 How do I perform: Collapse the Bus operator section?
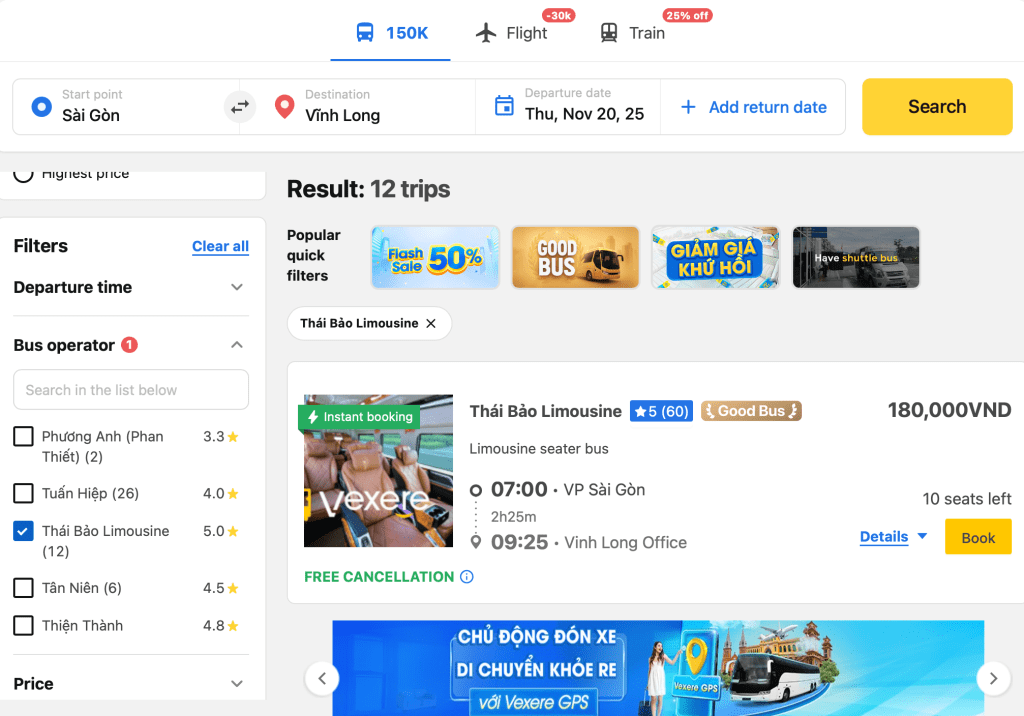[x=237, y=345]
